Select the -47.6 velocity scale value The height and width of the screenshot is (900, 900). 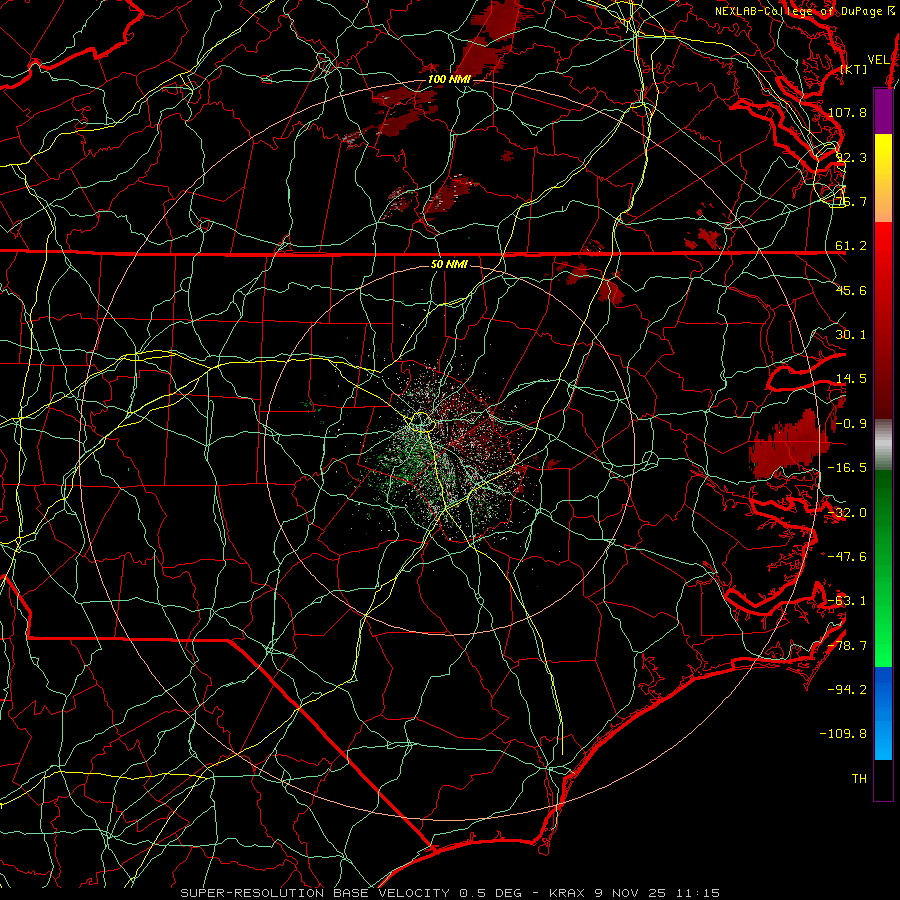[x=847, y=557]
